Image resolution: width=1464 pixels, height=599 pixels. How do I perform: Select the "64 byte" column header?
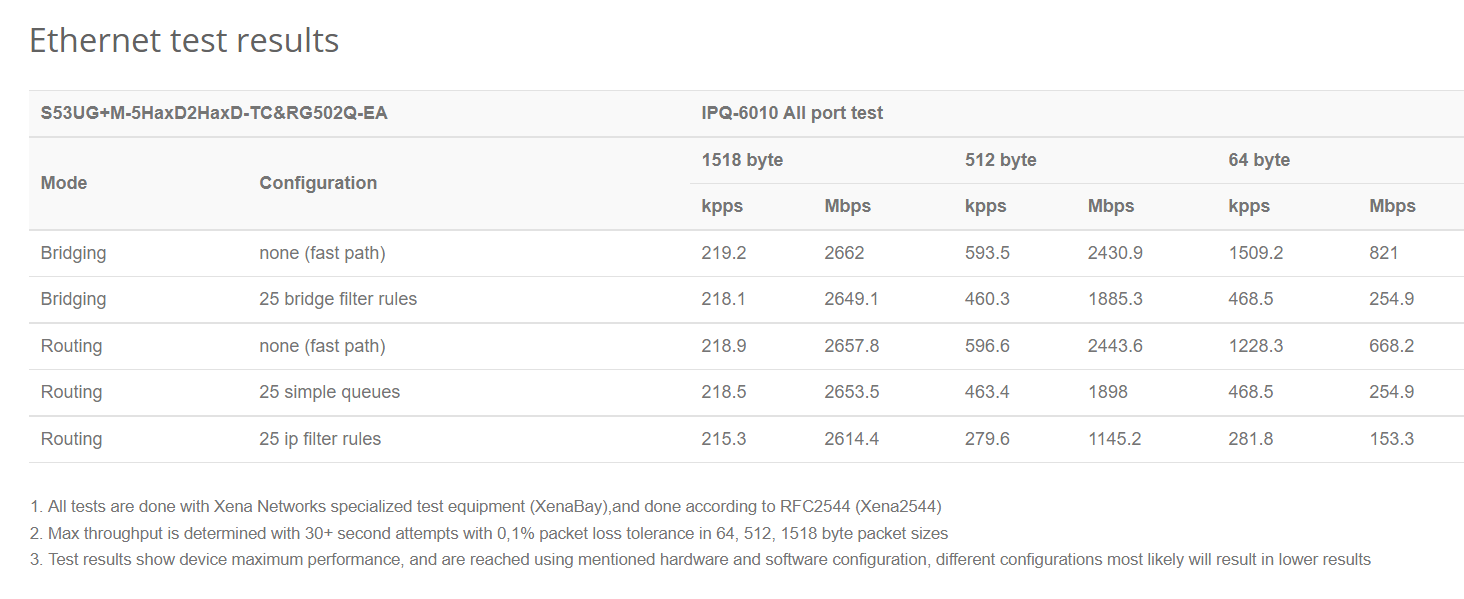pyautogui.click(x=1259, y=160)
